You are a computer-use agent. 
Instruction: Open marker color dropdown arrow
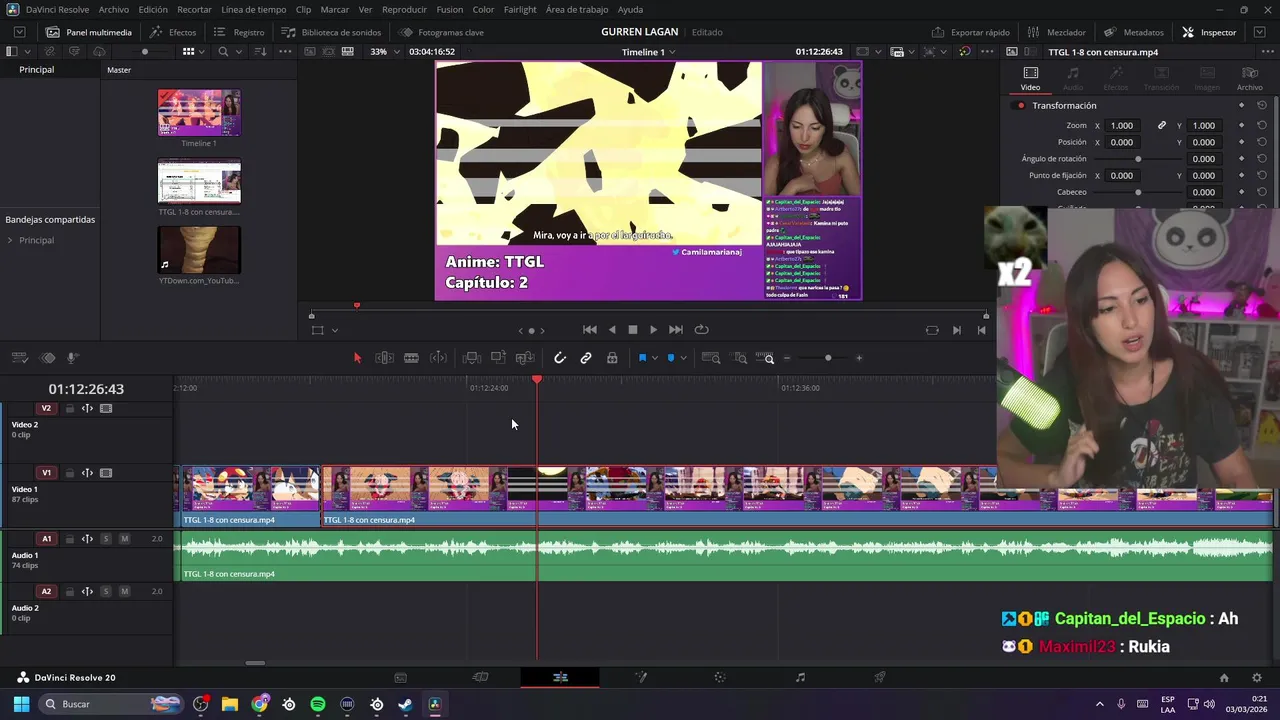683,358
